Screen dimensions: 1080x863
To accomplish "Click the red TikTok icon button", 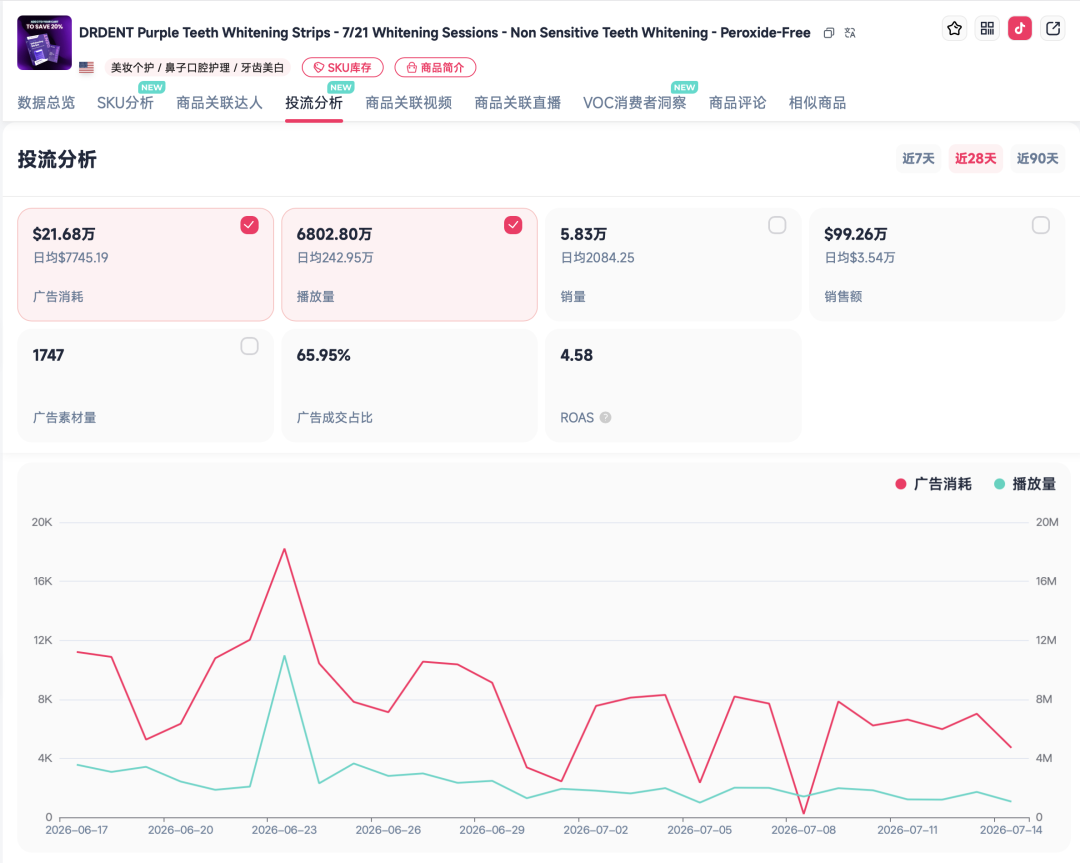I will (1020, 28).
